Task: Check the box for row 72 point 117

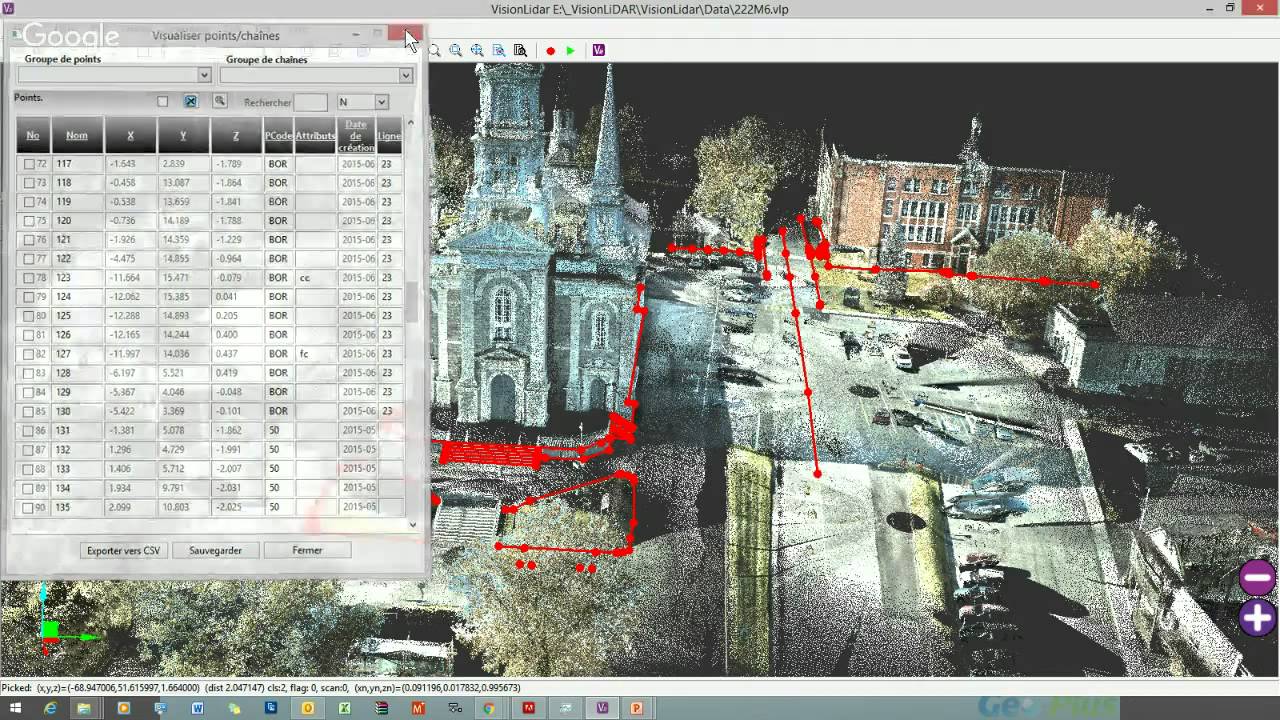Action: (29, 164)
